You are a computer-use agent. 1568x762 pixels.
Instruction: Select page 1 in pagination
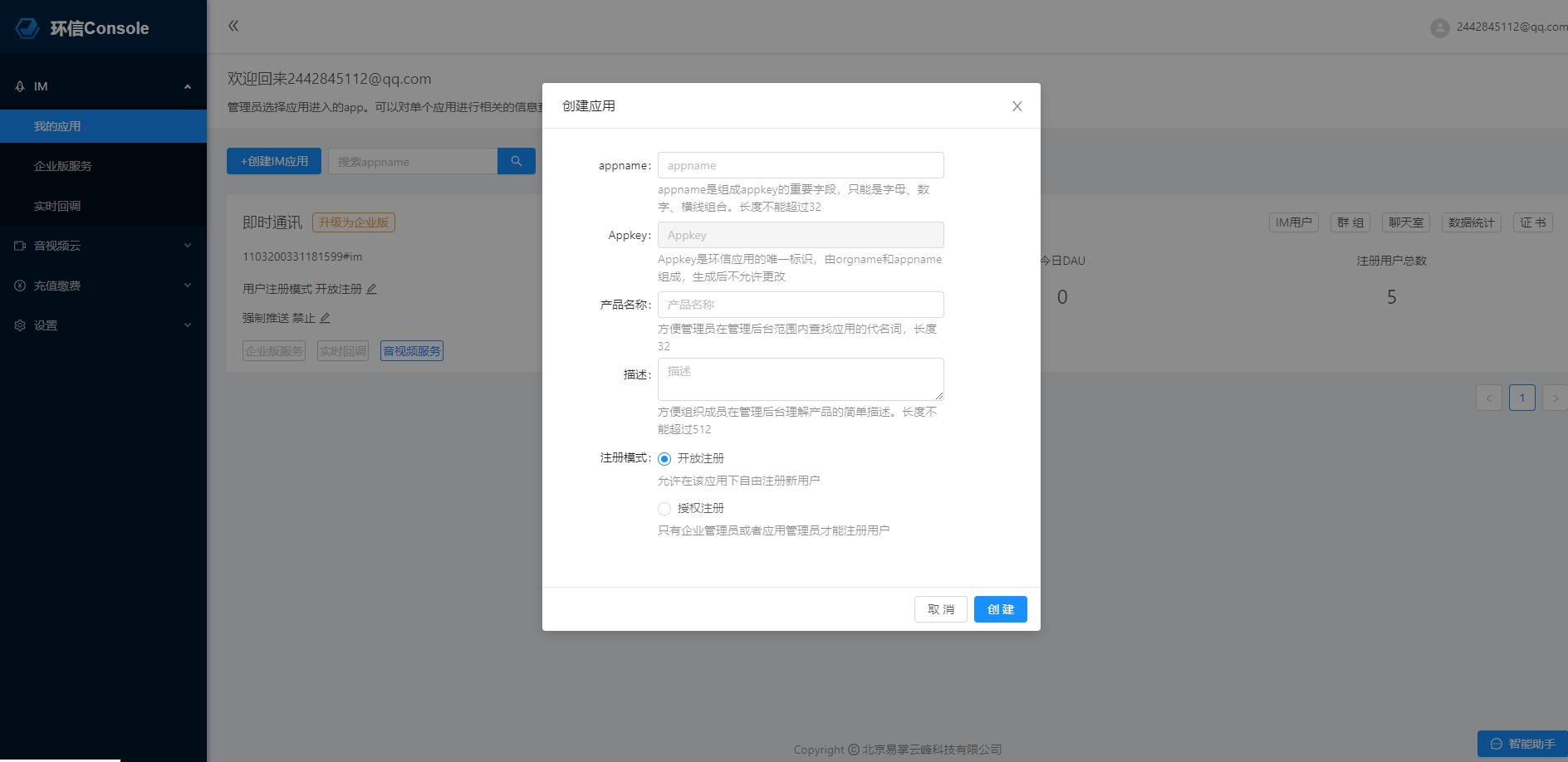point(1521,398)
